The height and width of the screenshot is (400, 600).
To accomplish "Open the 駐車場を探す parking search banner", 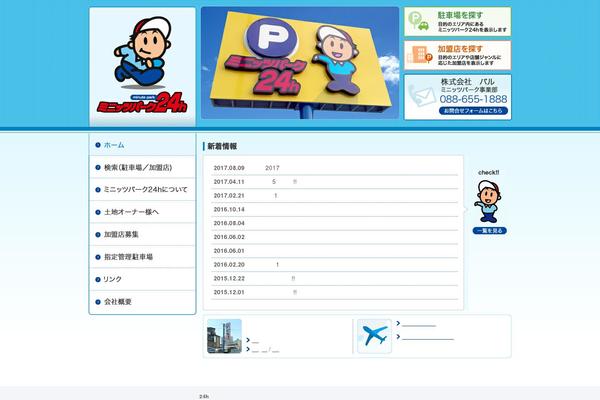I will tap(457, 22).
